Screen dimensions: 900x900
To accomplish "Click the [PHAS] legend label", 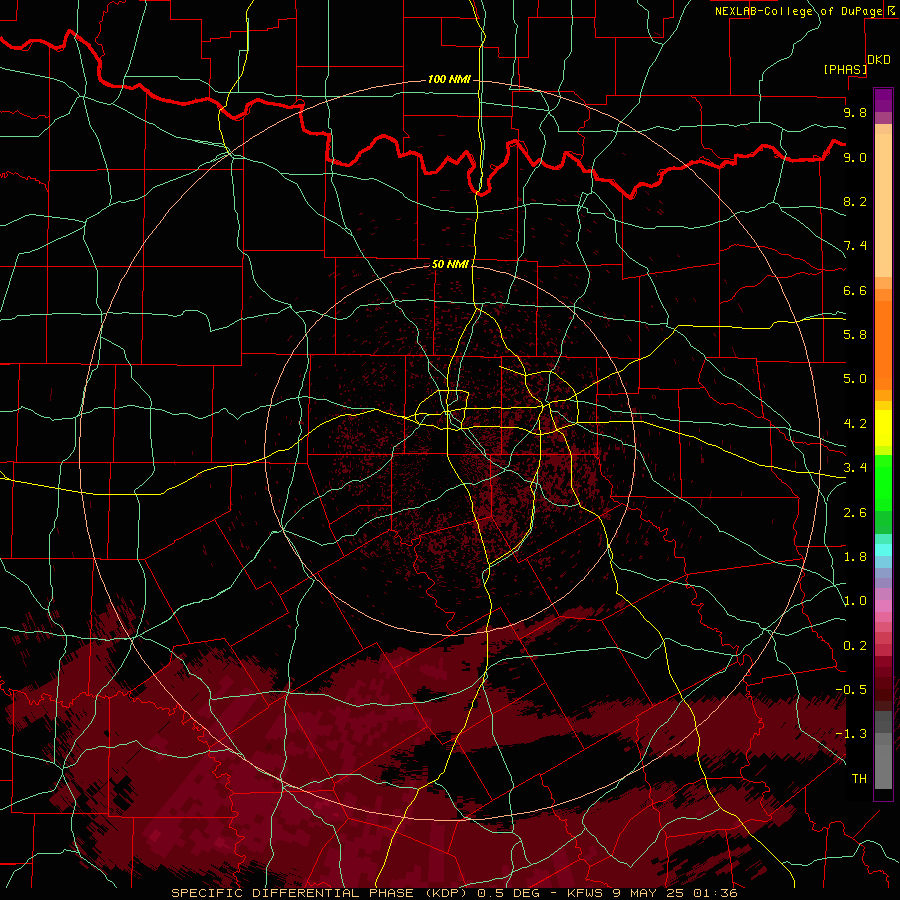I will point(845,69).
